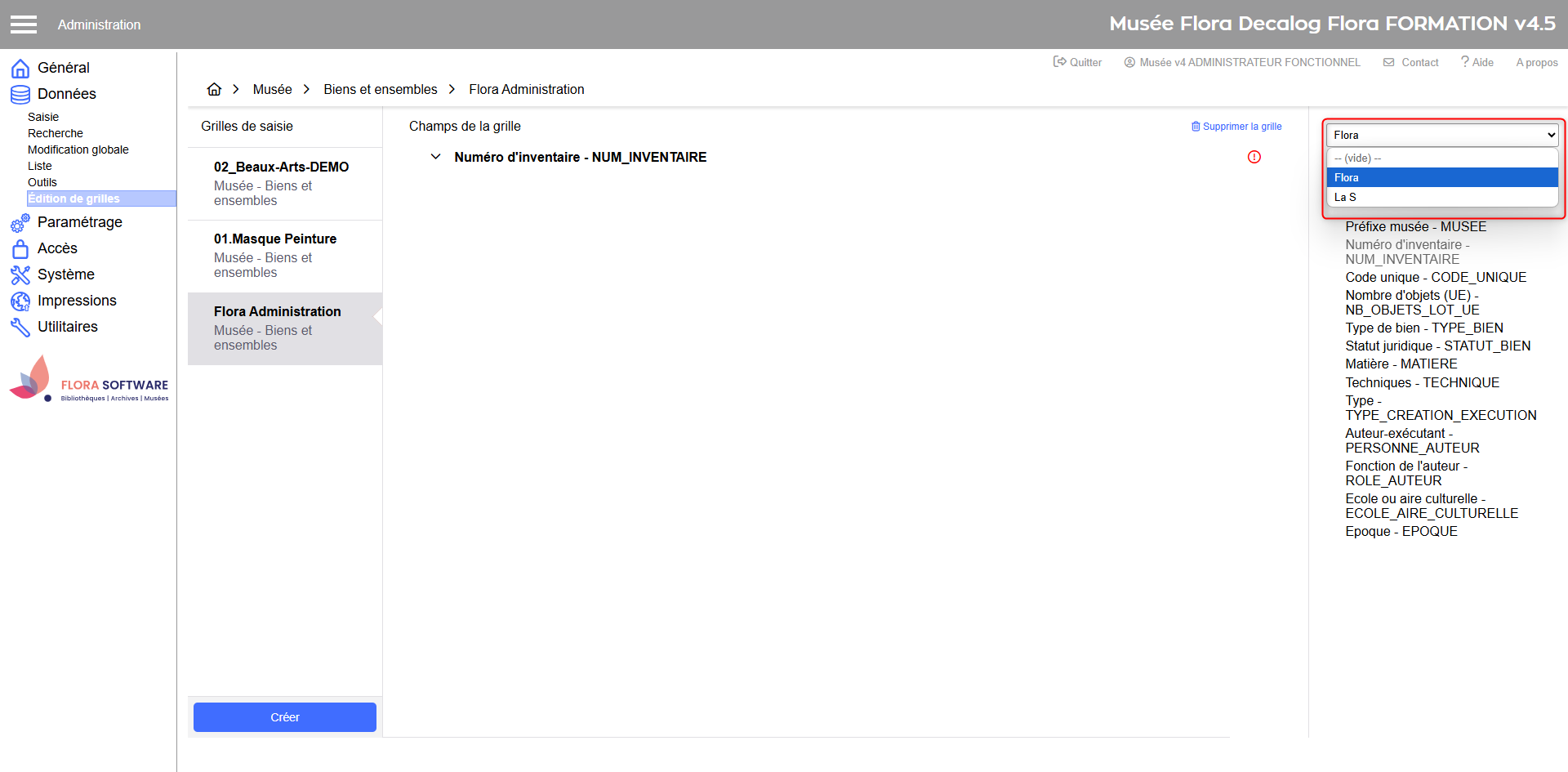
Task: Click the Epoque - EPOQUE field
Action: [x=1401, y=532]
